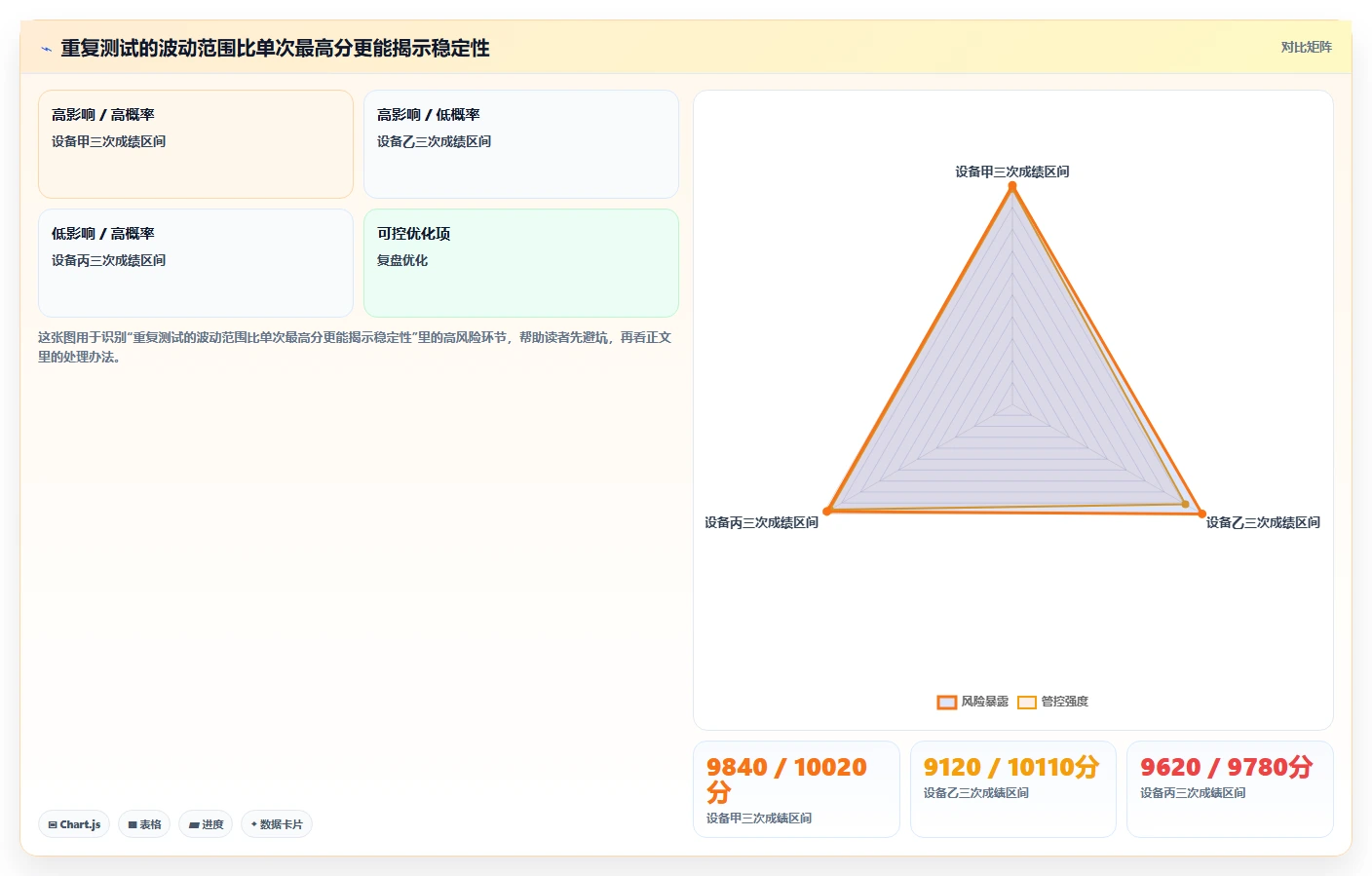The height and width of the screenshot is (876, 1372).
Task: Click the yellow 管控强度 point near 设备乙
Action: pyautogui.click(x=1185, y=504)
